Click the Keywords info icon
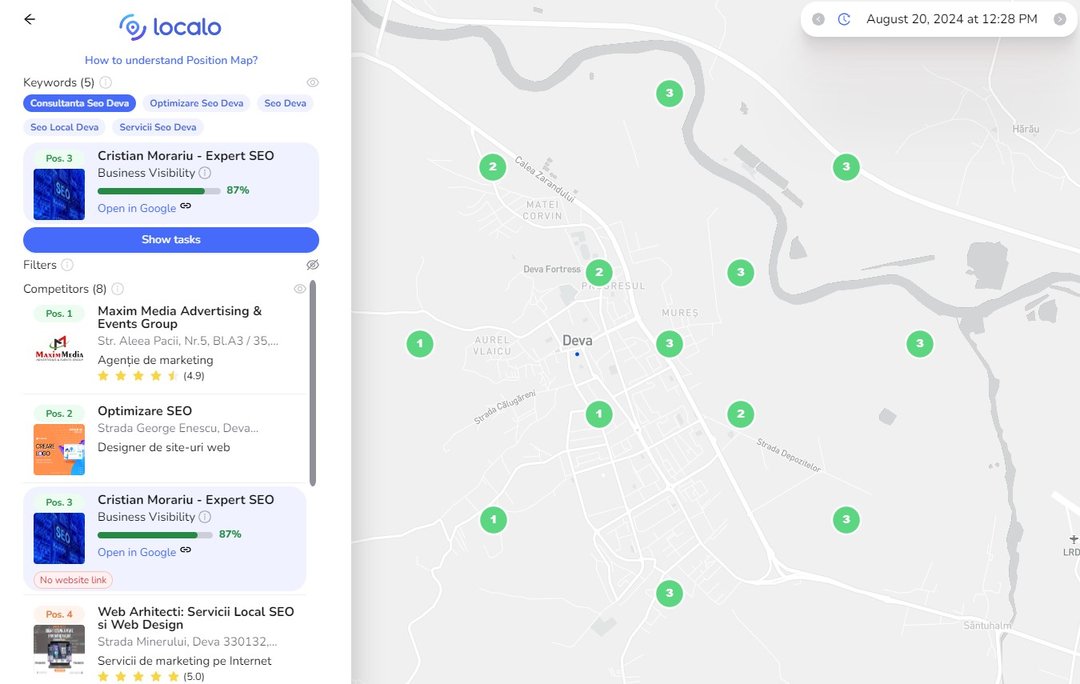The image size is (1080, 684). click(106, 83)
